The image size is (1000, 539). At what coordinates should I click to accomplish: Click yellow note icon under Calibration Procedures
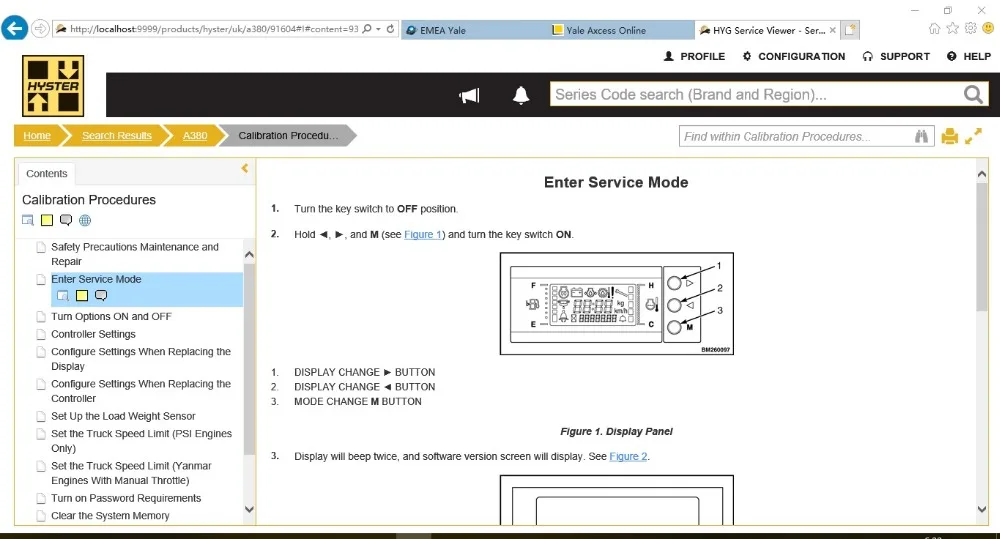[47, 220]
